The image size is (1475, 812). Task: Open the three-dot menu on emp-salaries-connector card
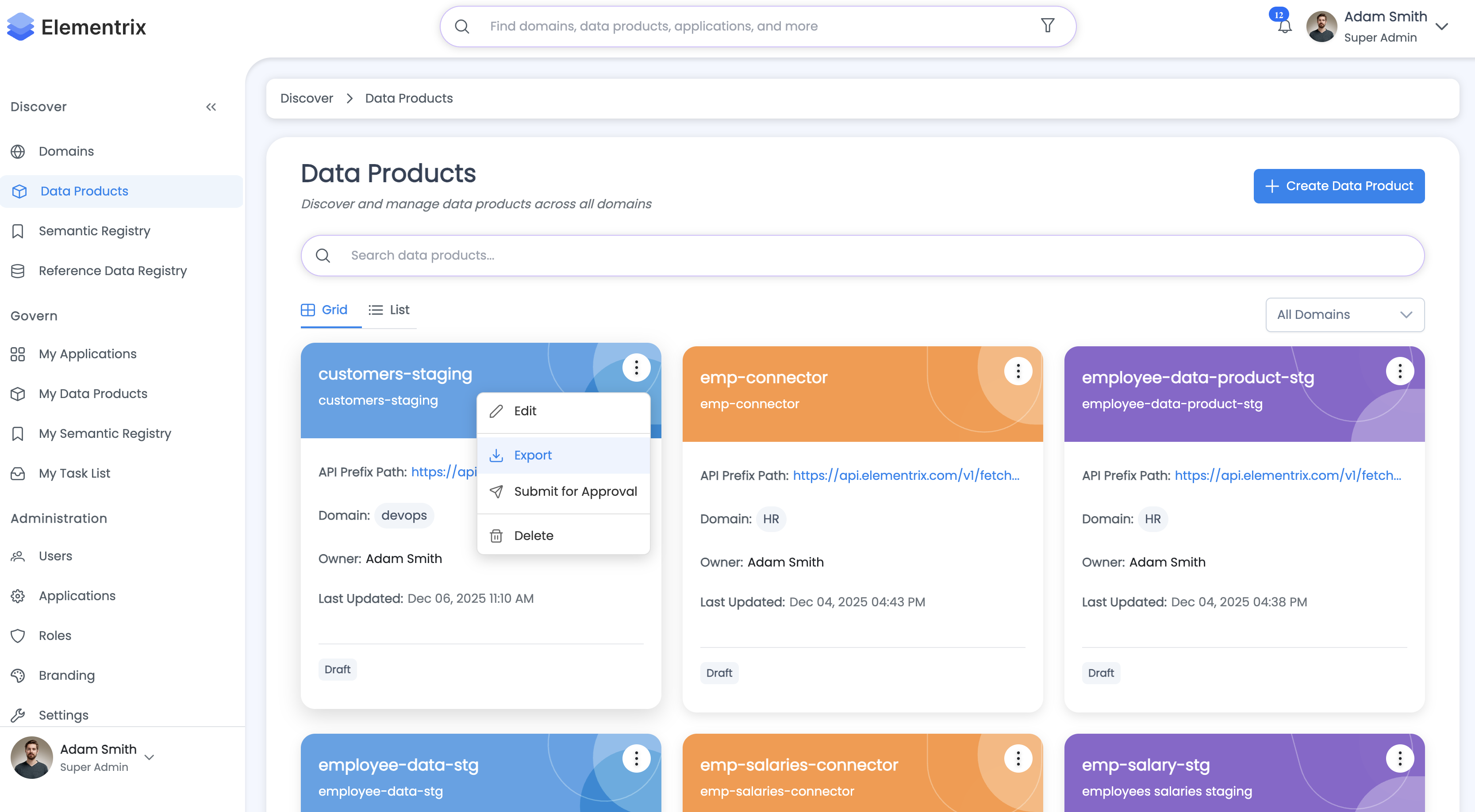[x=1018, y=759]
